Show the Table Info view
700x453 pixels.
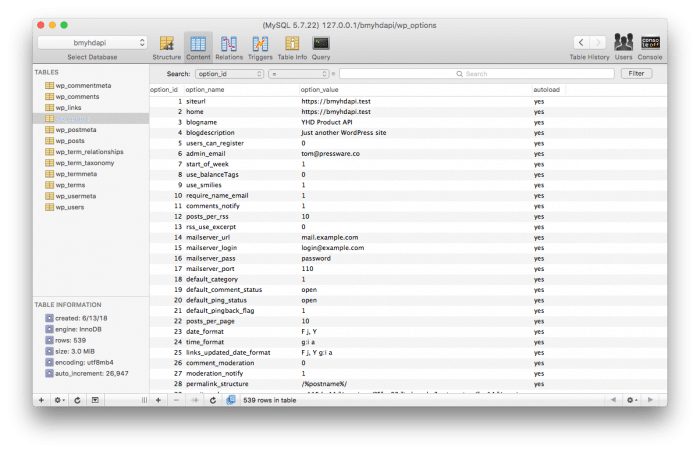292,47
